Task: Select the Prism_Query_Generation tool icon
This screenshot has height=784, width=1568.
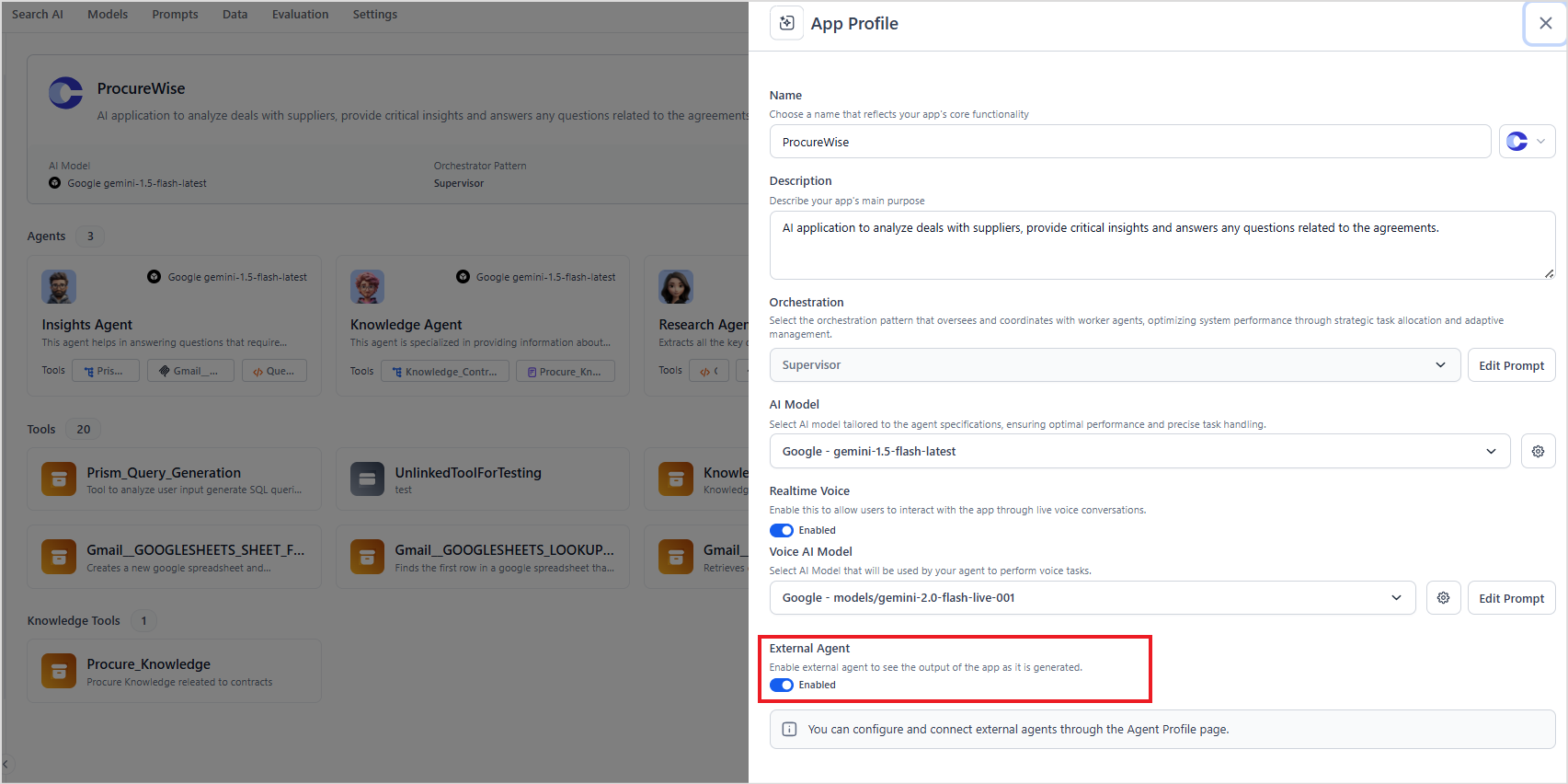Action: pos(59,479)
